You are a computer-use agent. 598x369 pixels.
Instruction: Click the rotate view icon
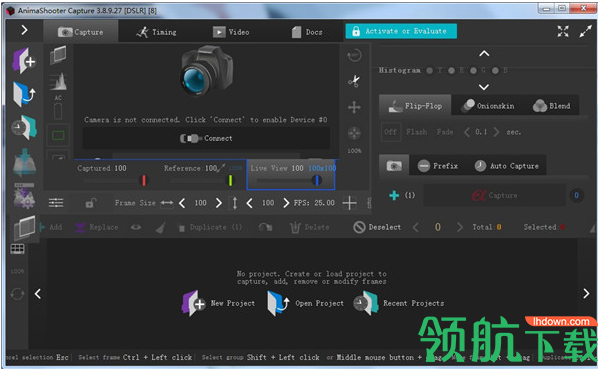[354, 56]
